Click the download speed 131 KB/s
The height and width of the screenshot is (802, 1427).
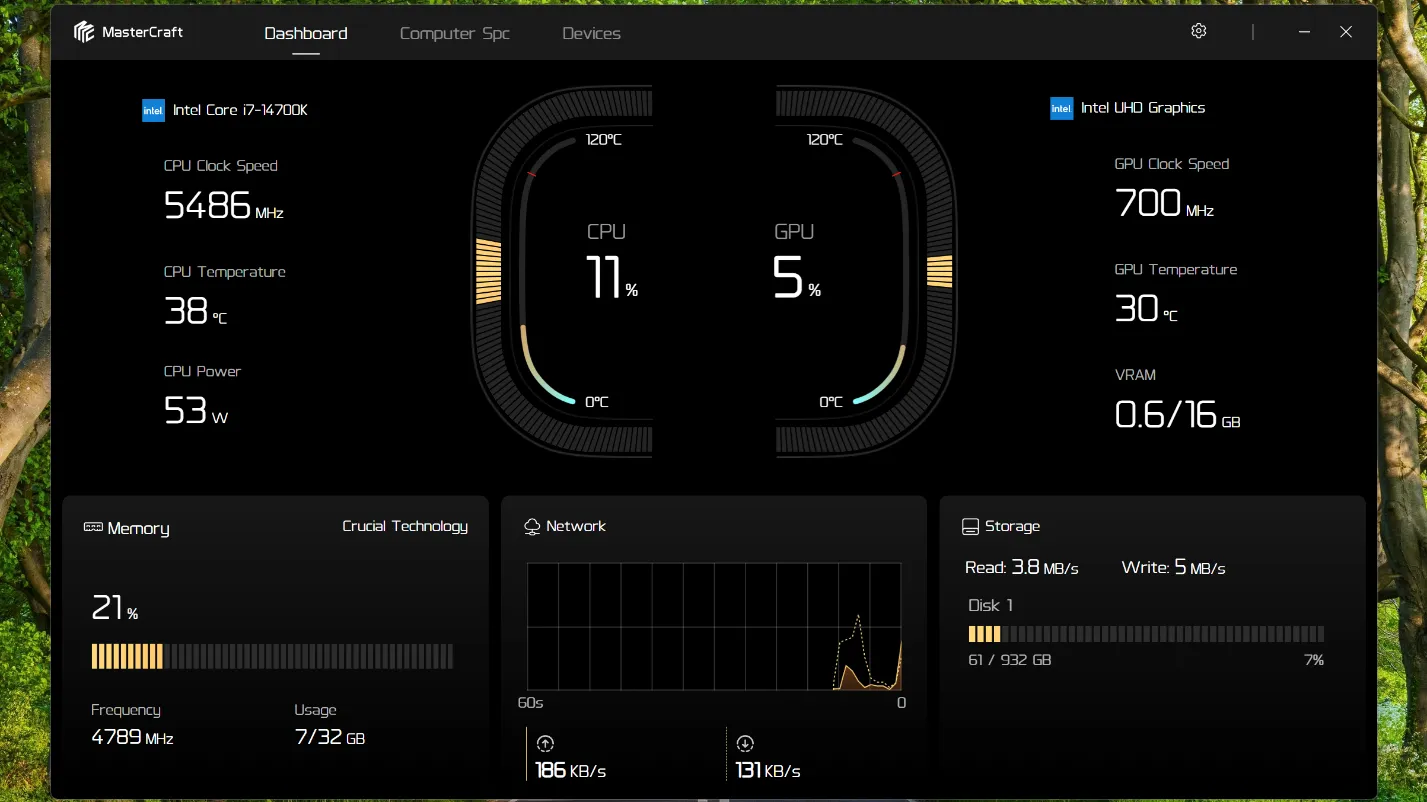[x=768, y=771]
